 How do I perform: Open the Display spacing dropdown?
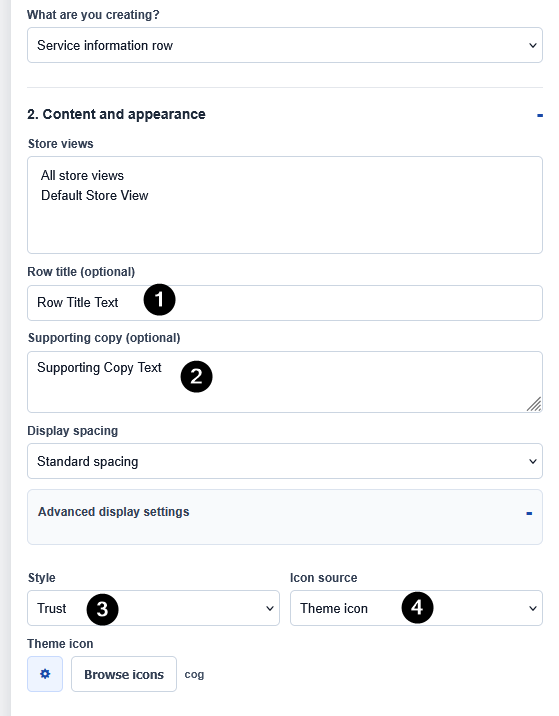[x=285, y=461]
